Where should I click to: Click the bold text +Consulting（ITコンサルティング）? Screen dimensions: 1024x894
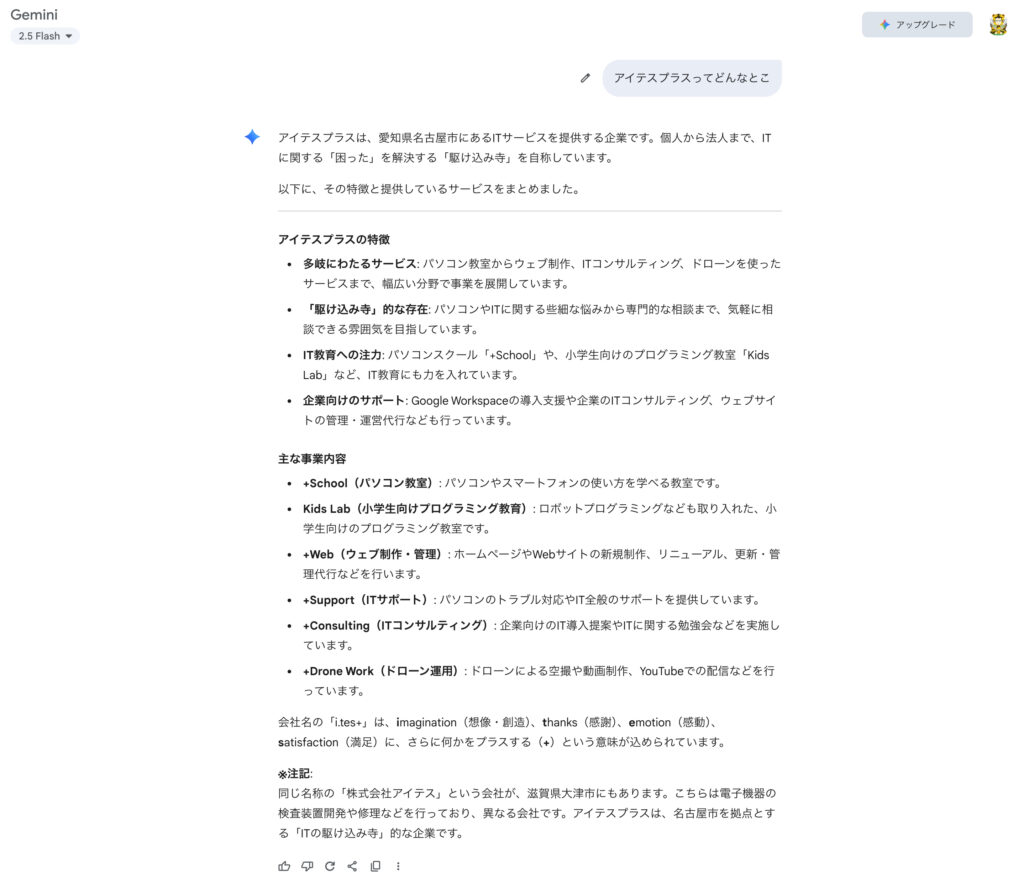tap(397, 626)
